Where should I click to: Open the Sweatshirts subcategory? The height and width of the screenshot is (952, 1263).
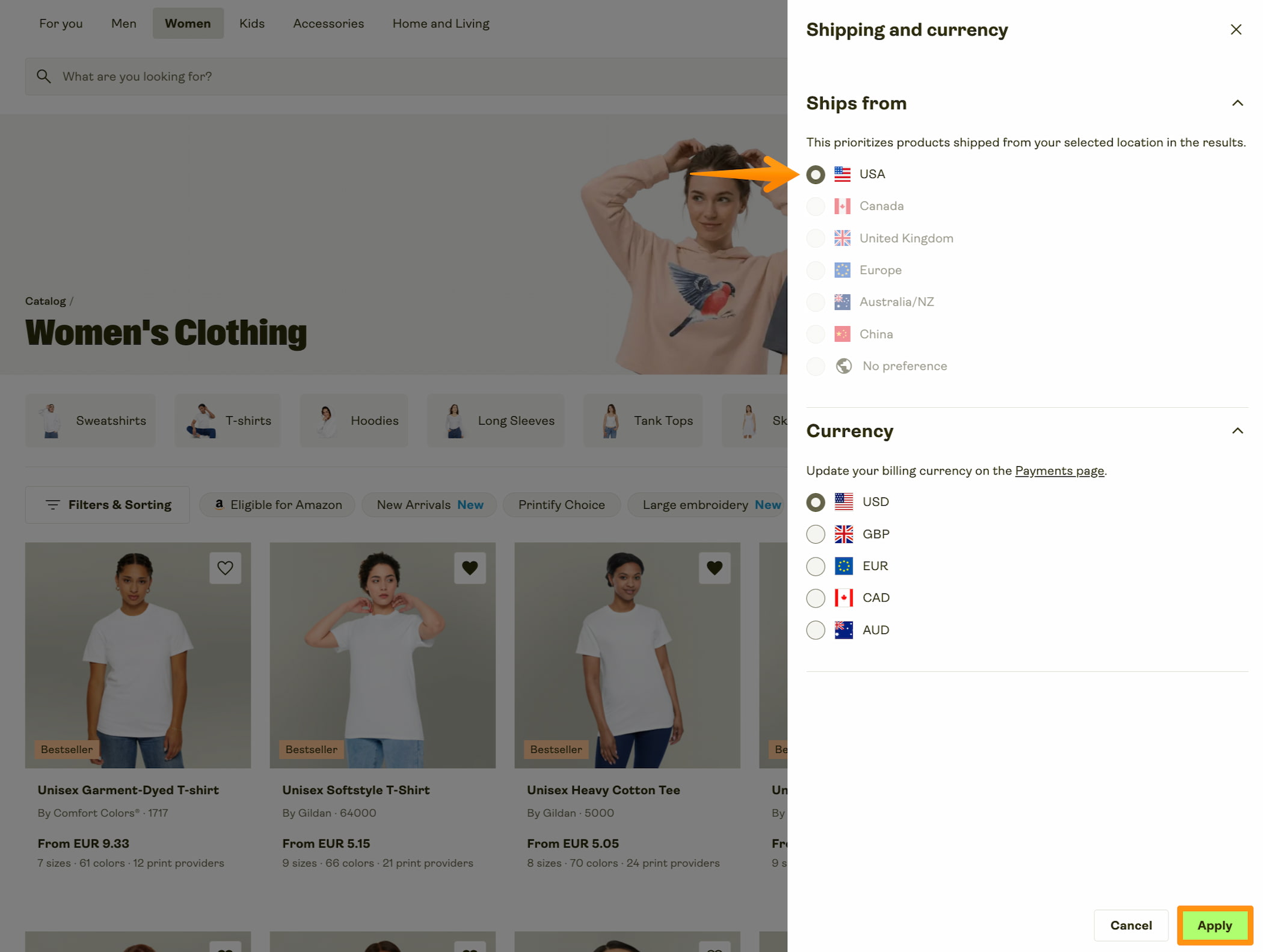point(90,420)
